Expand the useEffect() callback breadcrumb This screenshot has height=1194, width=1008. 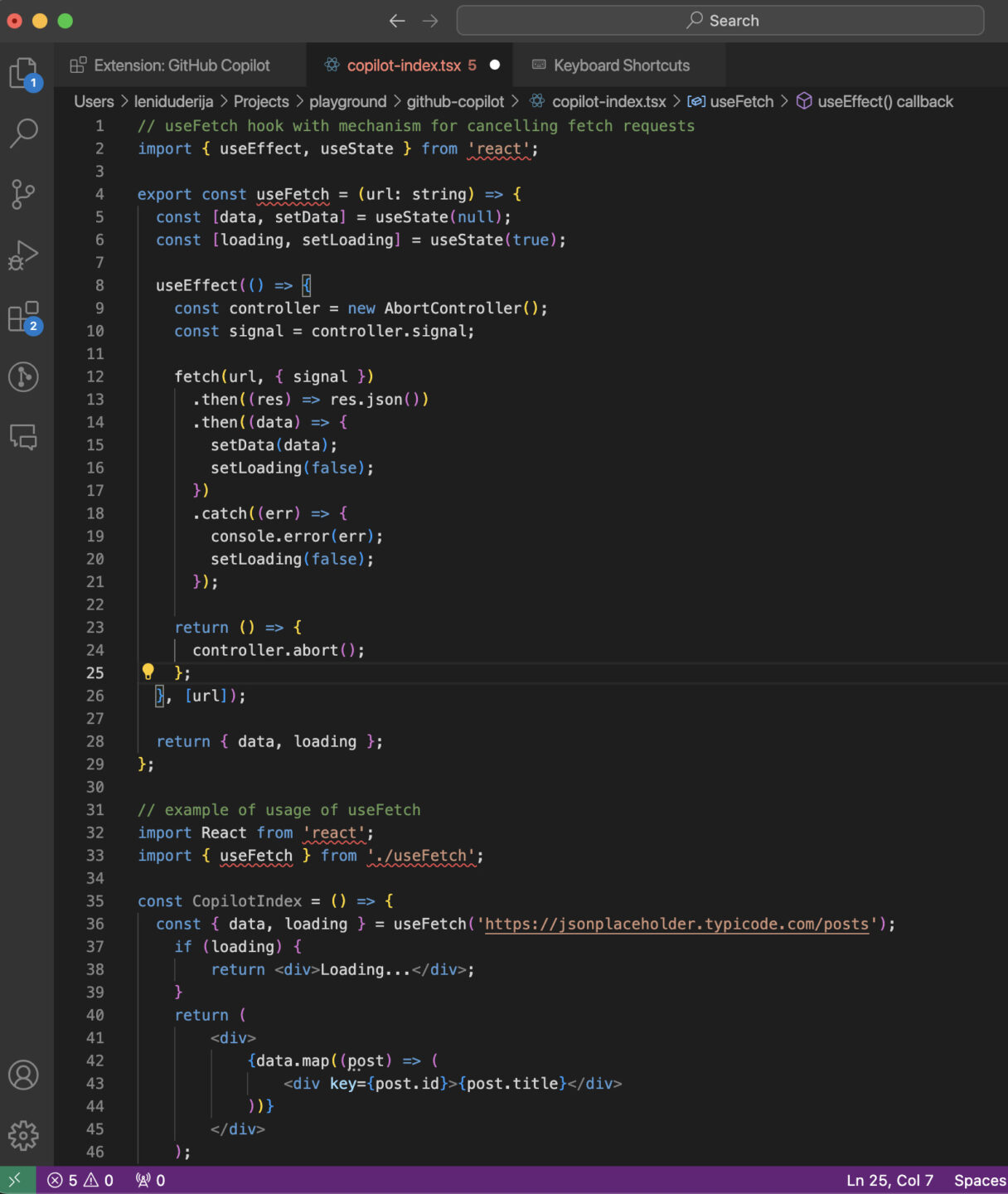[884, 101]
